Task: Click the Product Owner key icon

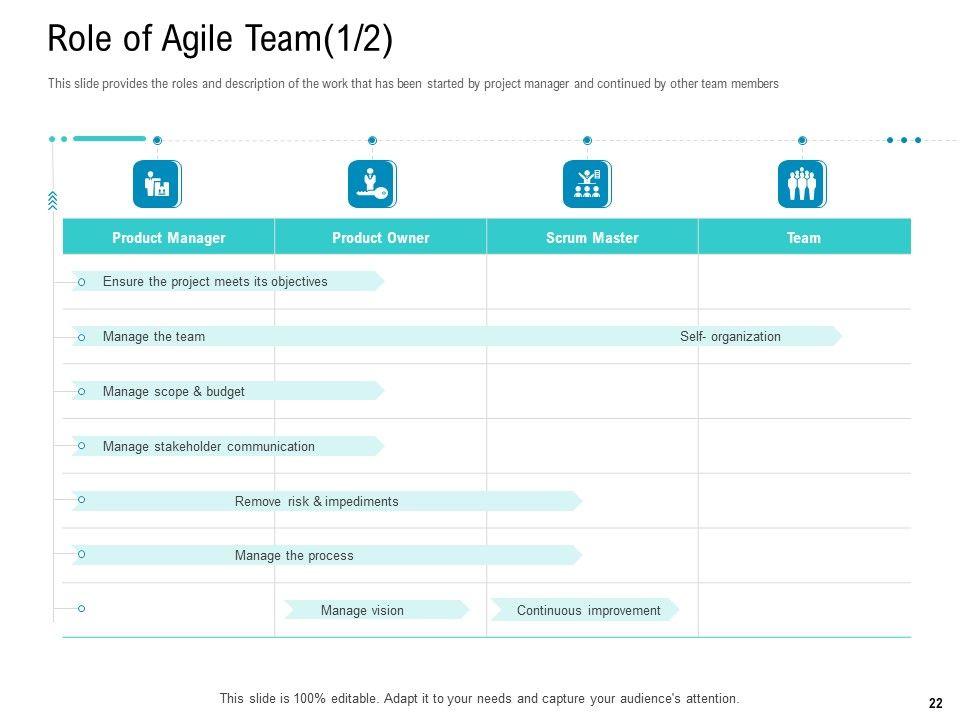Action: click(x=372, y=185)
